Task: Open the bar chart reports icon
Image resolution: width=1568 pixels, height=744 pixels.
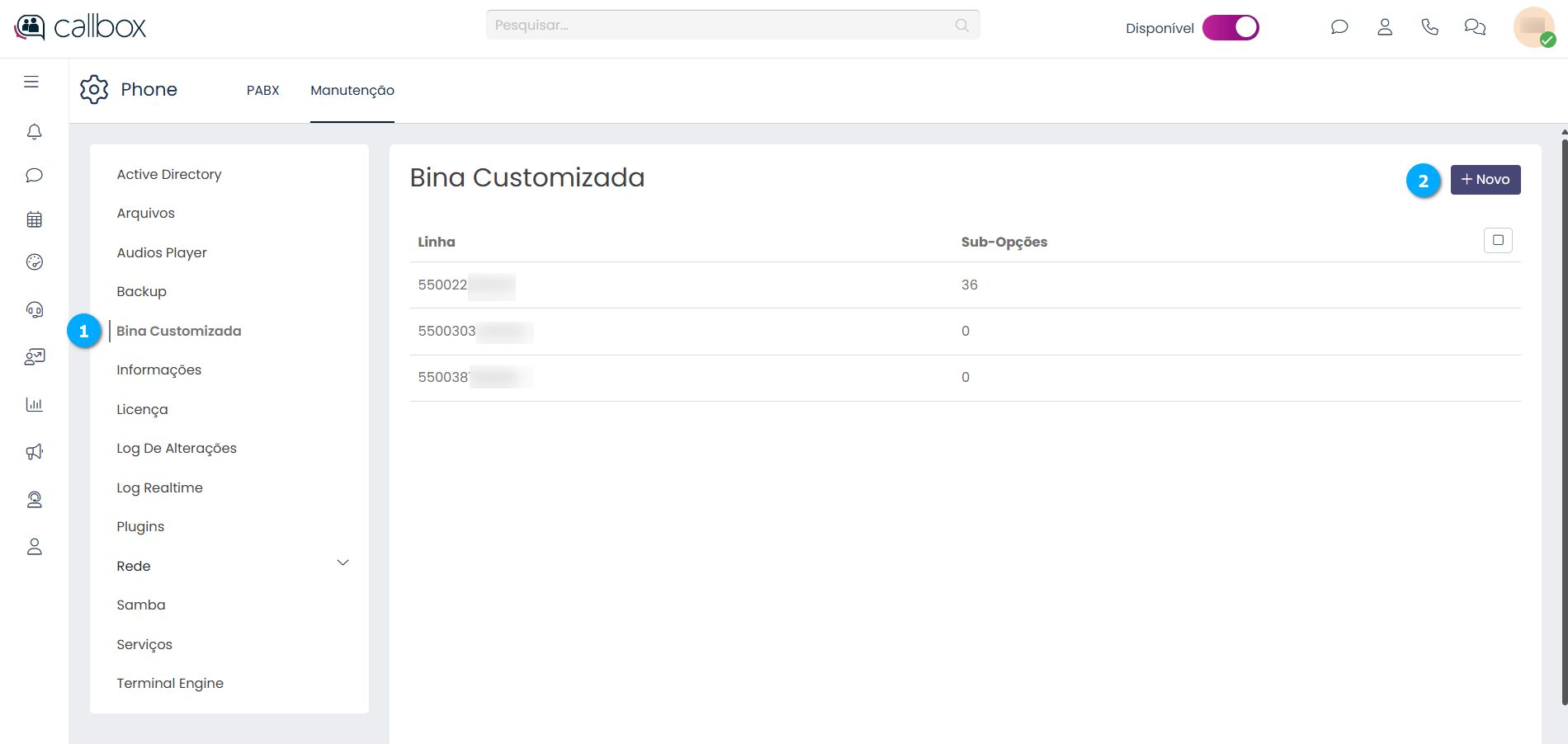Action: (x=34, y=404)
